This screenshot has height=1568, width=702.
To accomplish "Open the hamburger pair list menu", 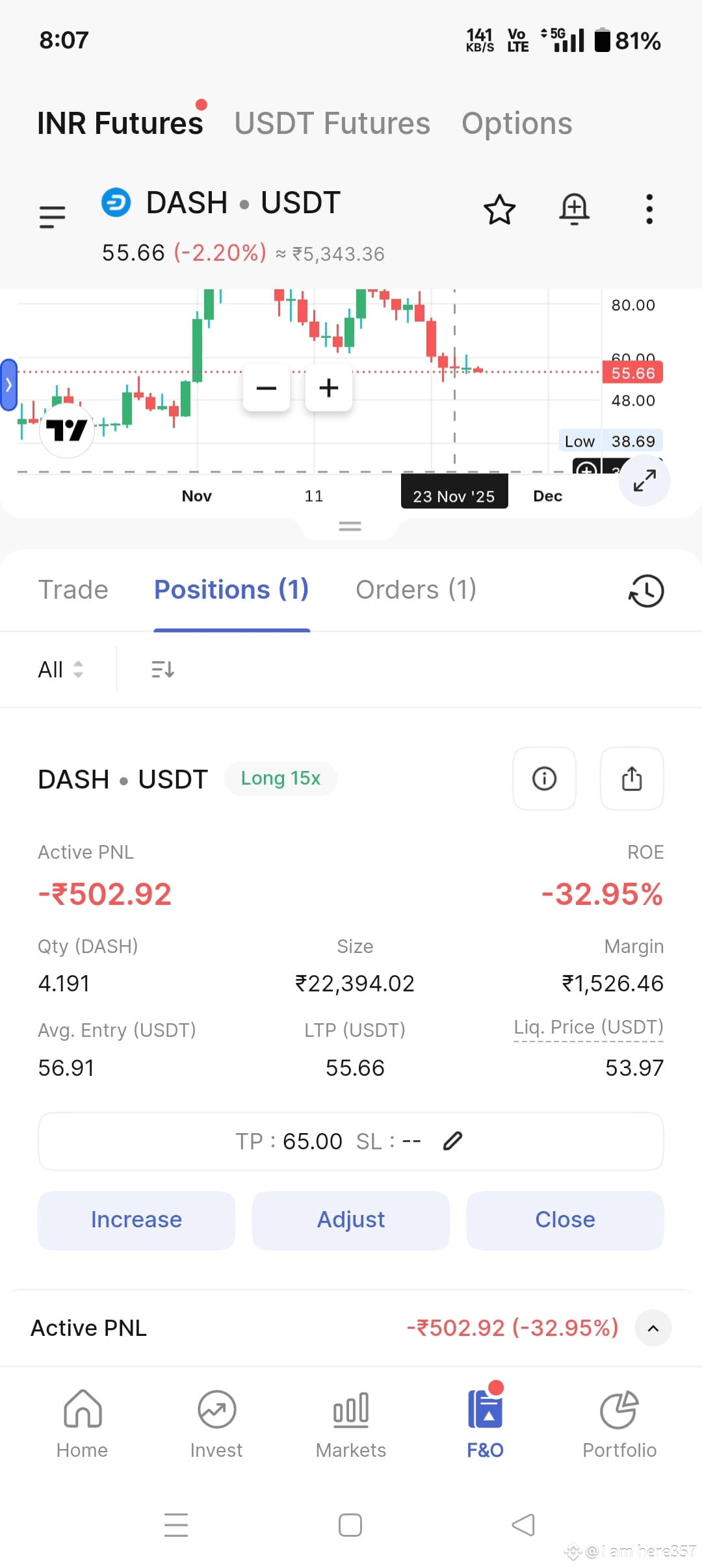I will point(53,216).
